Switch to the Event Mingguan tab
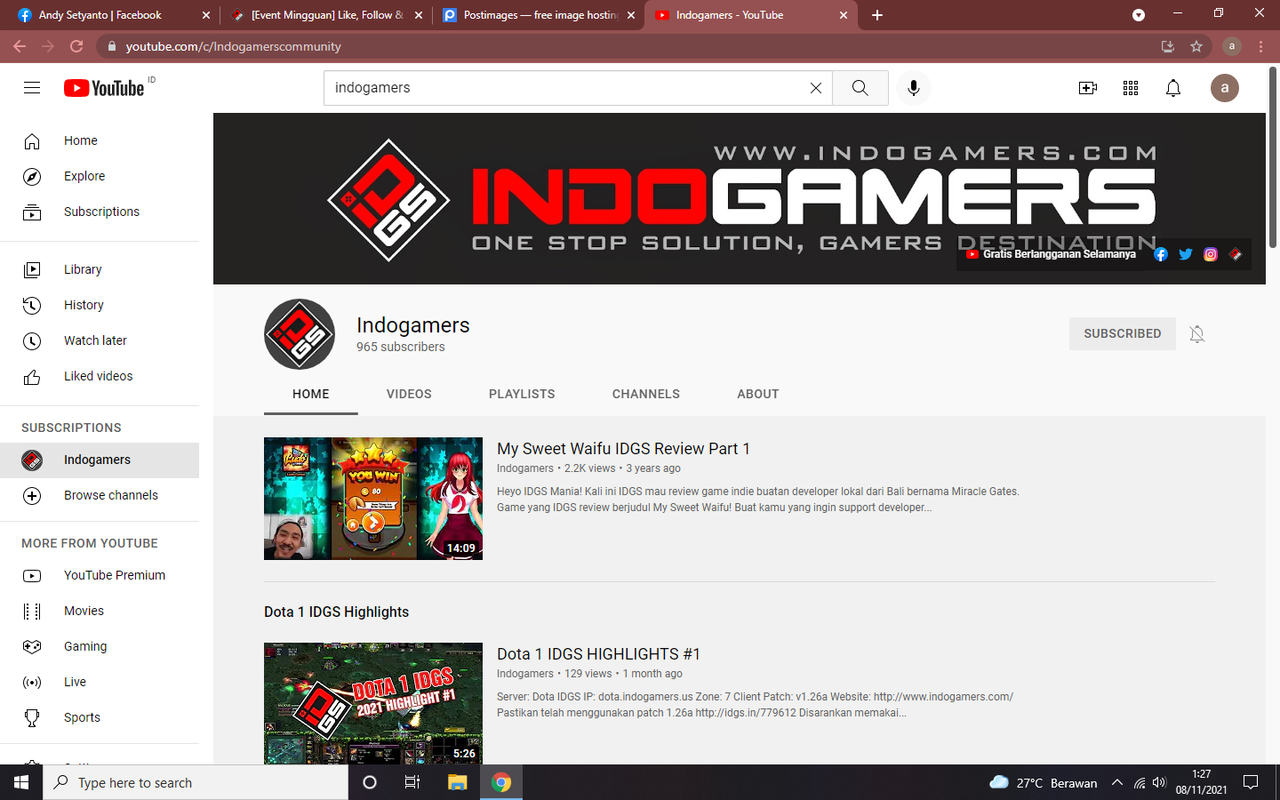Viewport: 1280px width, 800px height. [x=327, y=15]
